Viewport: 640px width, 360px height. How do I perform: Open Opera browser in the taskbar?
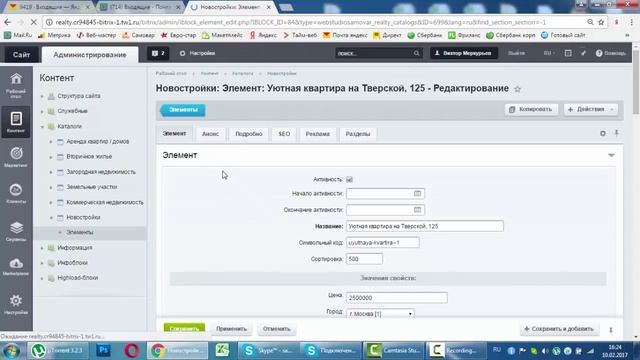tap(131, 350)
